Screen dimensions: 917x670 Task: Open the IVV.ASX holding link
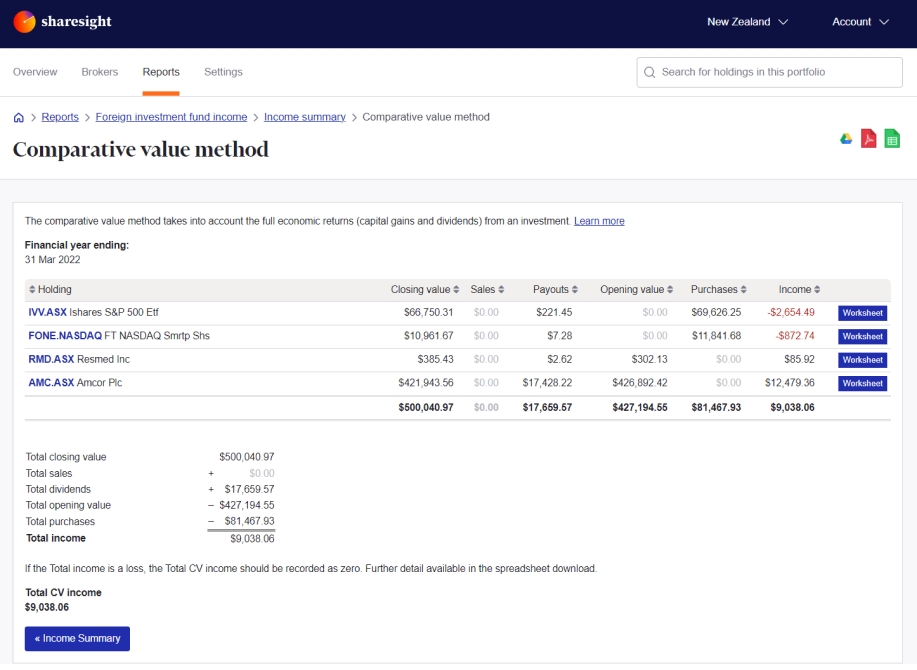point(47,313)
